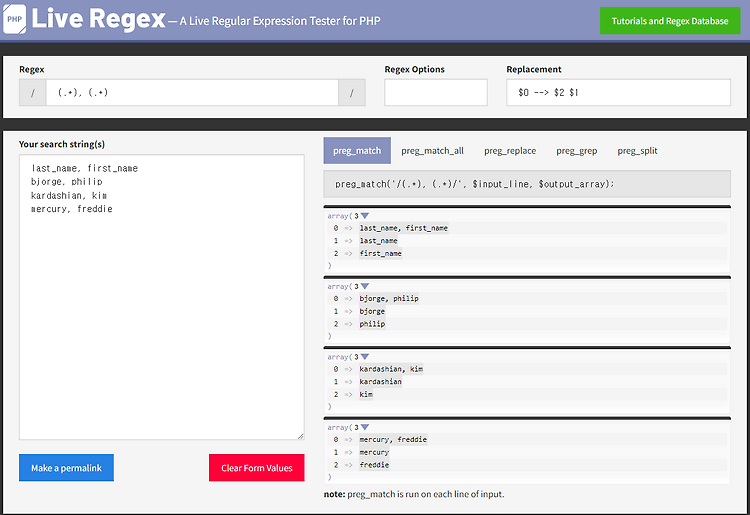The width and height of the screenshot is (750, 515).
Task: Click the preg_match per-line note text
Action: (x=414, y=494)
